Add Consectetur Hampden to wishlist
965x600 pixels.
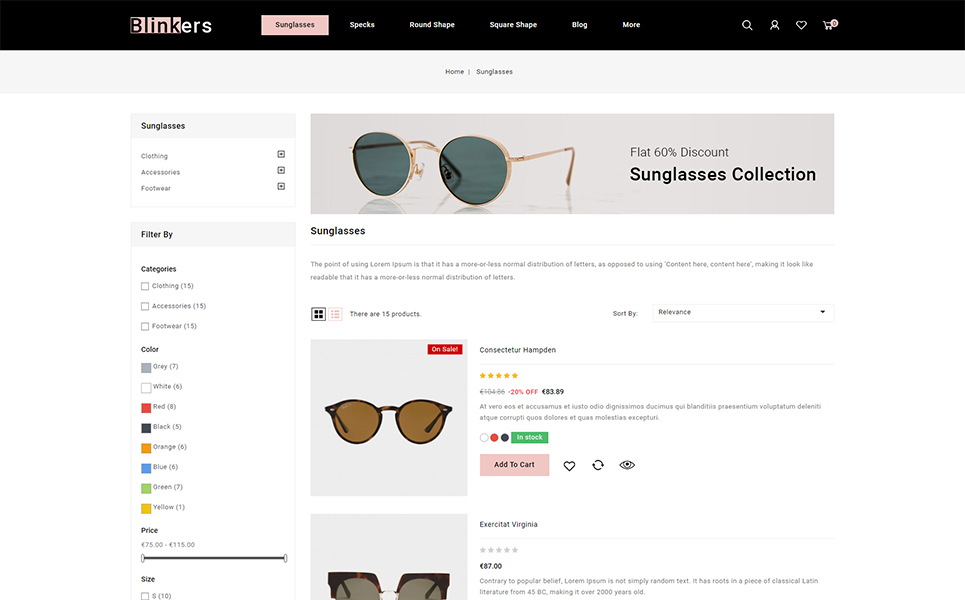[x=569, y=465]
